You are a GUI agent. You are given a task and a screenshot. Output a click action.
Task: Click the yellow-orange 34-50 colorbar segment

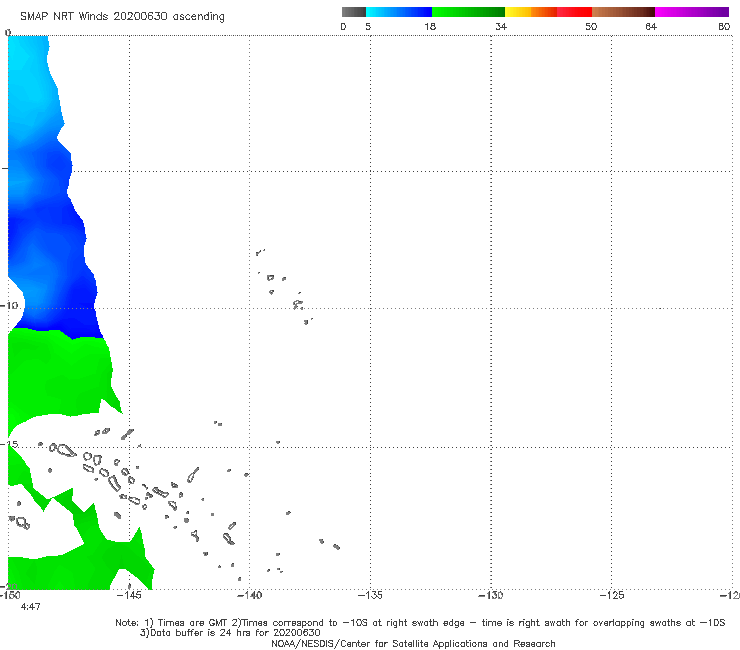point(548,12)
